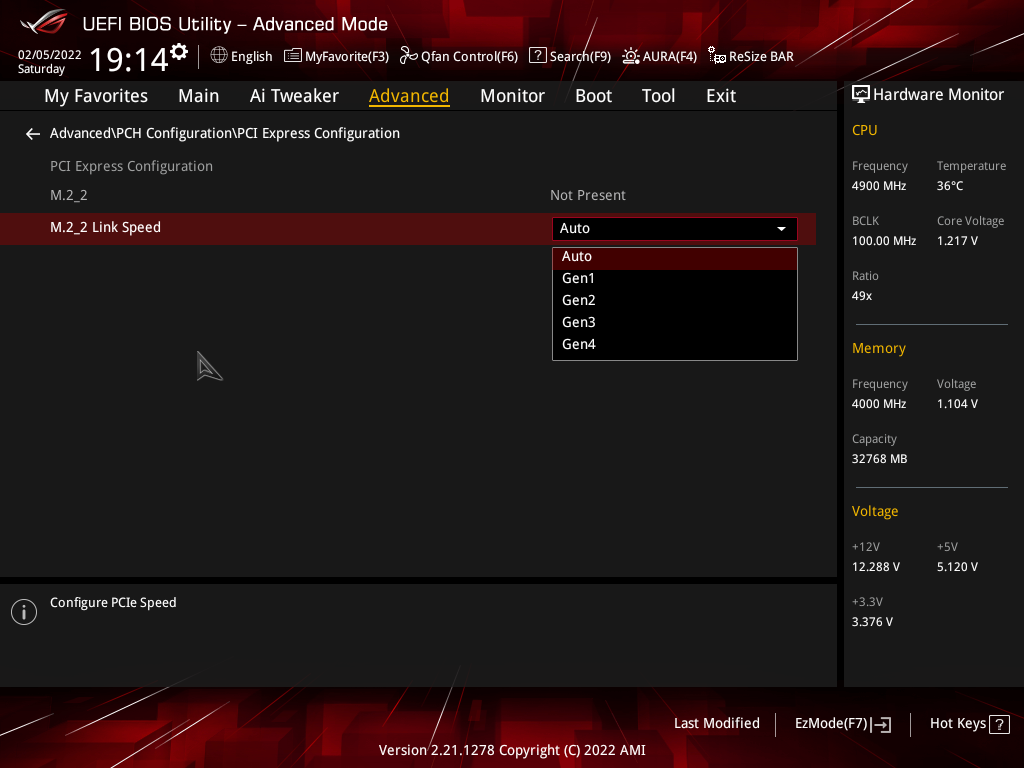The width and height of the screenshot is (1024, 768).
Task: Switch to EzMode(F7) text button
Action: [831, 724]
